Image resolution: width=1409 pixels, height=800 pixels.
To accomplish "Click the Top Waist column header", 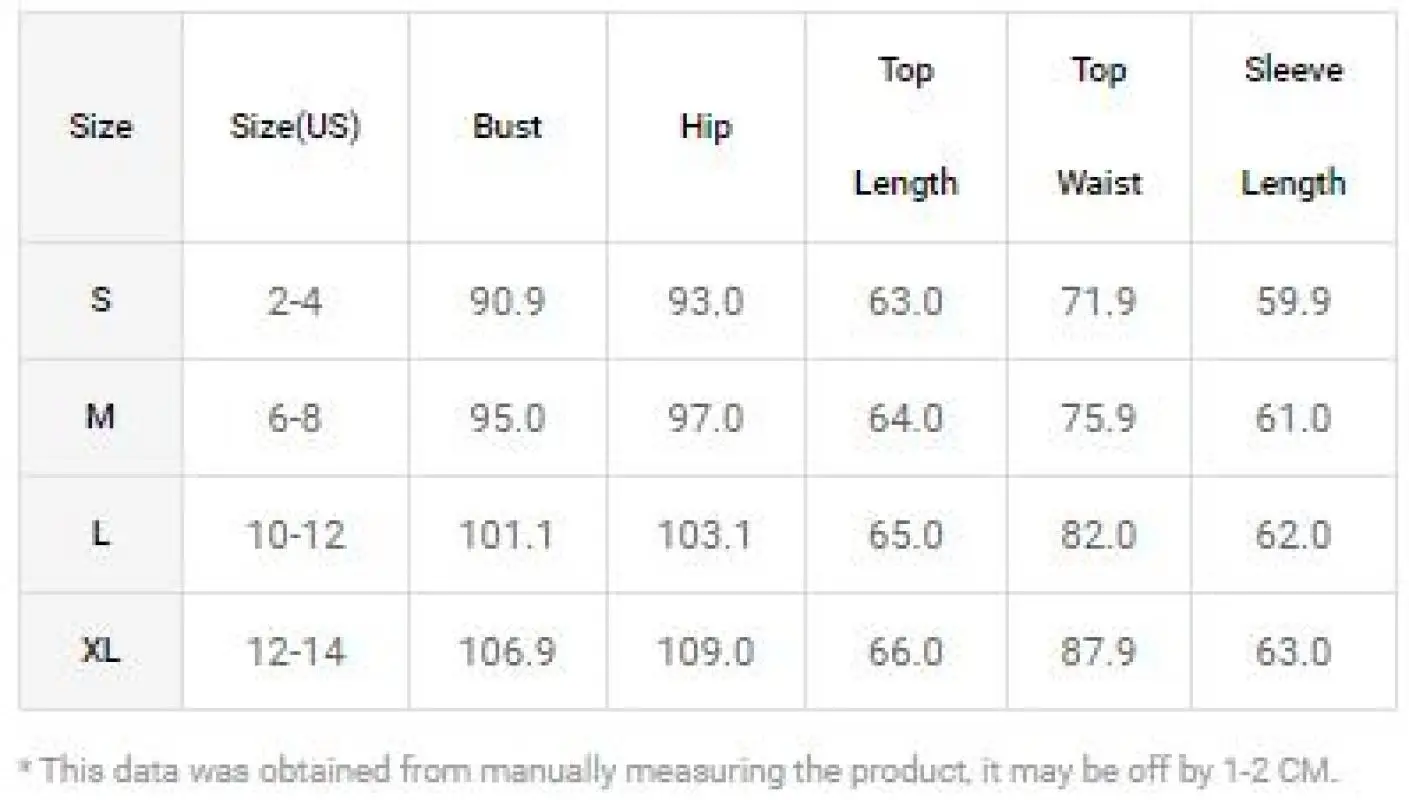I will click(x=1098, y=126).
